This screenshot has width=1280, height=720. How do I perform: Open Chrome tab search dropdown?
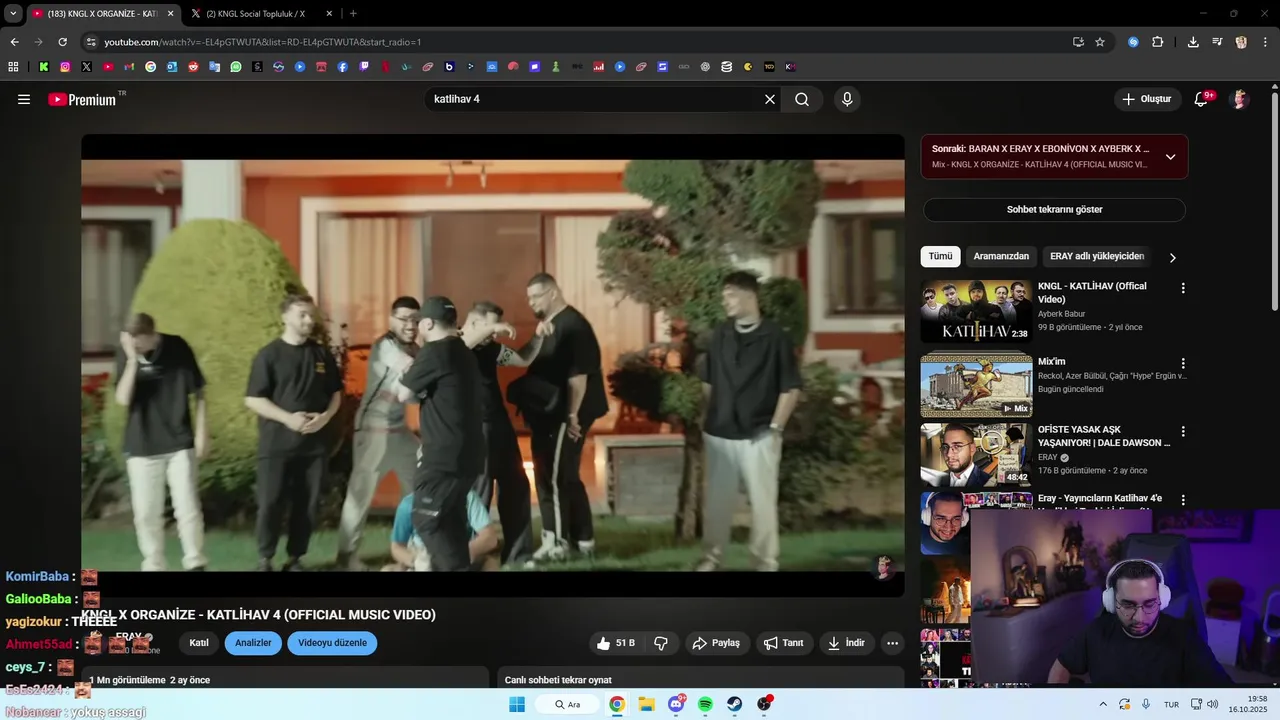point(13,13)
